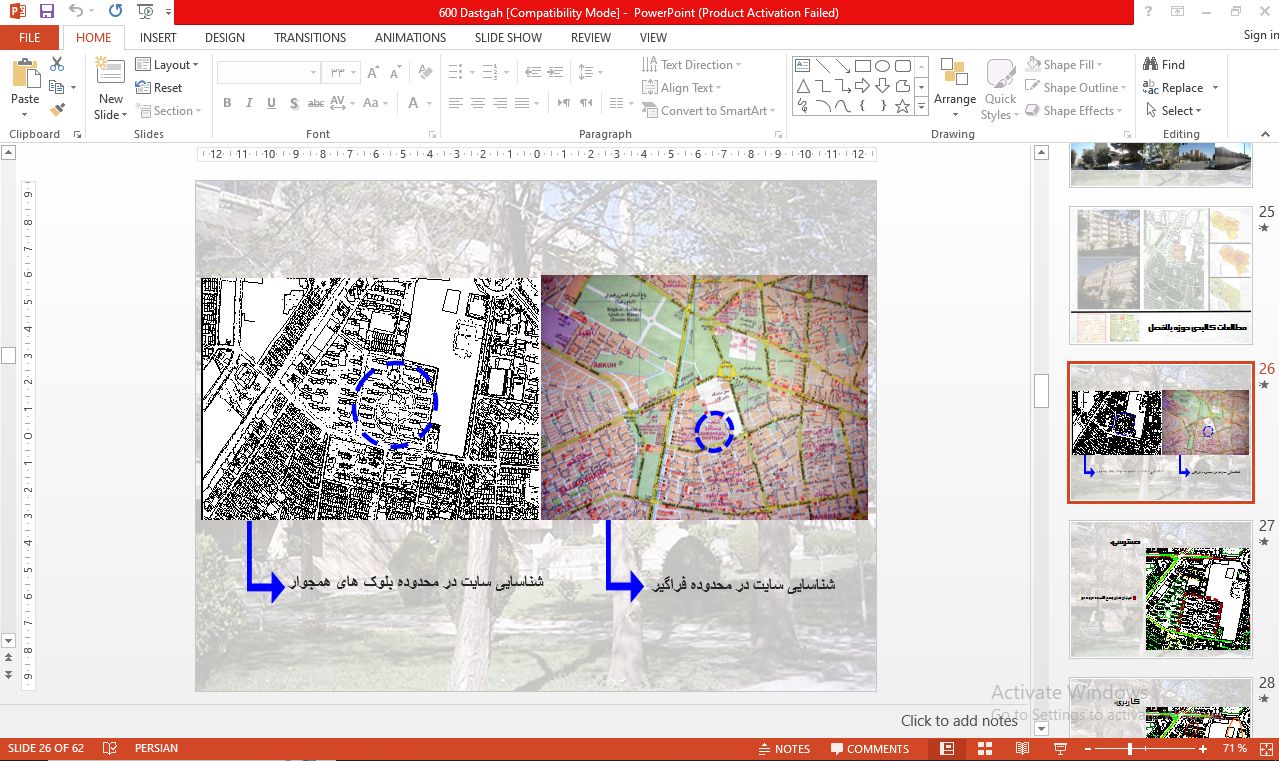Click the Copy icon in Clipboard

(x=57, y=87)
